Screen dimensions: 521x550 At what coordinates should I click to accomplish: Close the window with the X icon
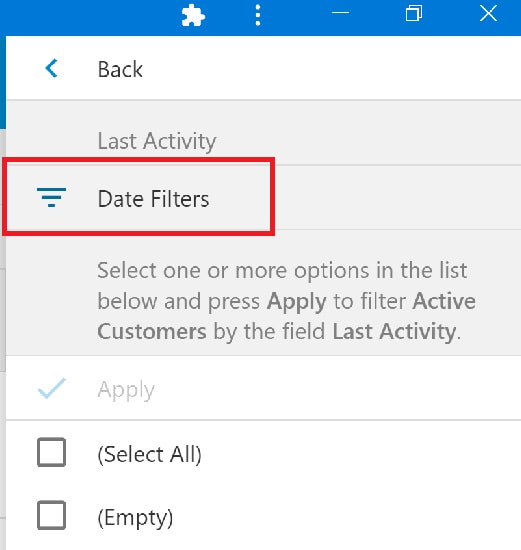[x=488, y=14]
